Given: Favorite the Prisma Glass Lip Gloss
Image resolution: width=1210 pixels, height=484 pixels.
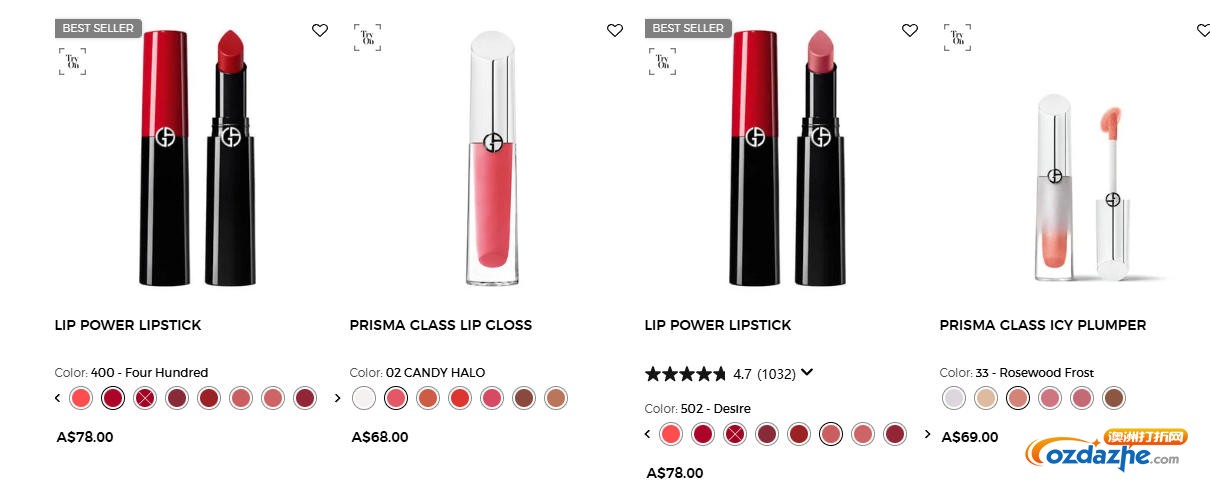Looking at the screenshot, I should 615,30.
